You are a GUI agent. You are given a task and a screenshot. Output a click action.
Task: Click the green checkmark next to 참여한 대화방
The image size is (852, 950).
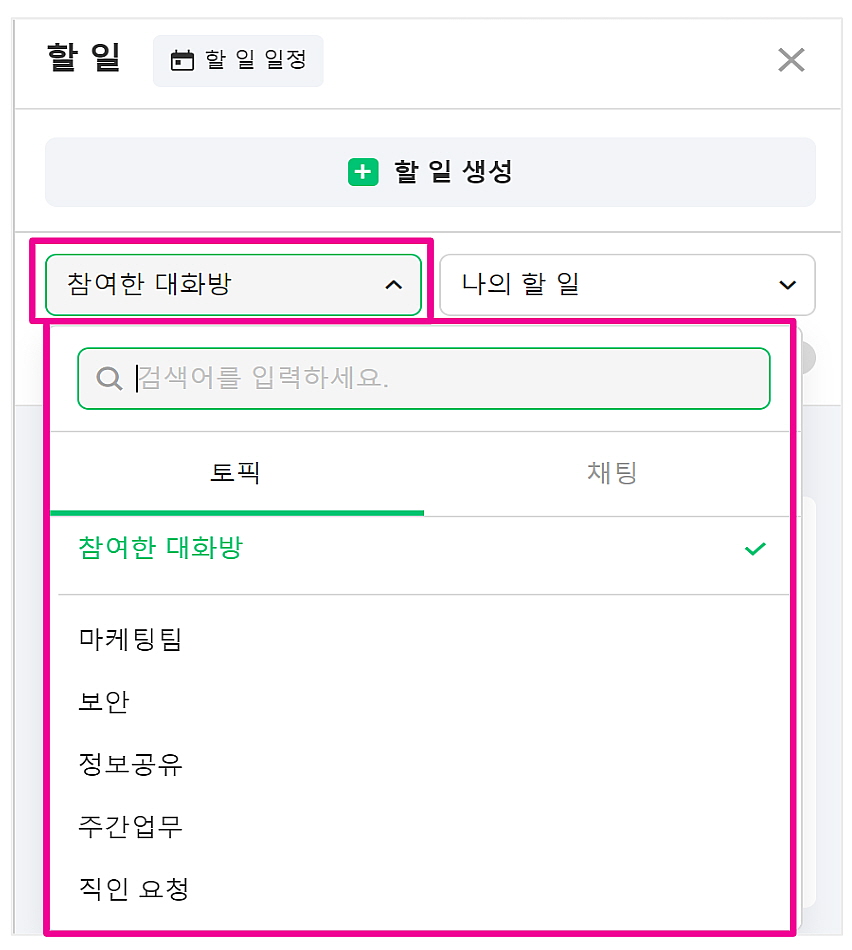(755, 549)
